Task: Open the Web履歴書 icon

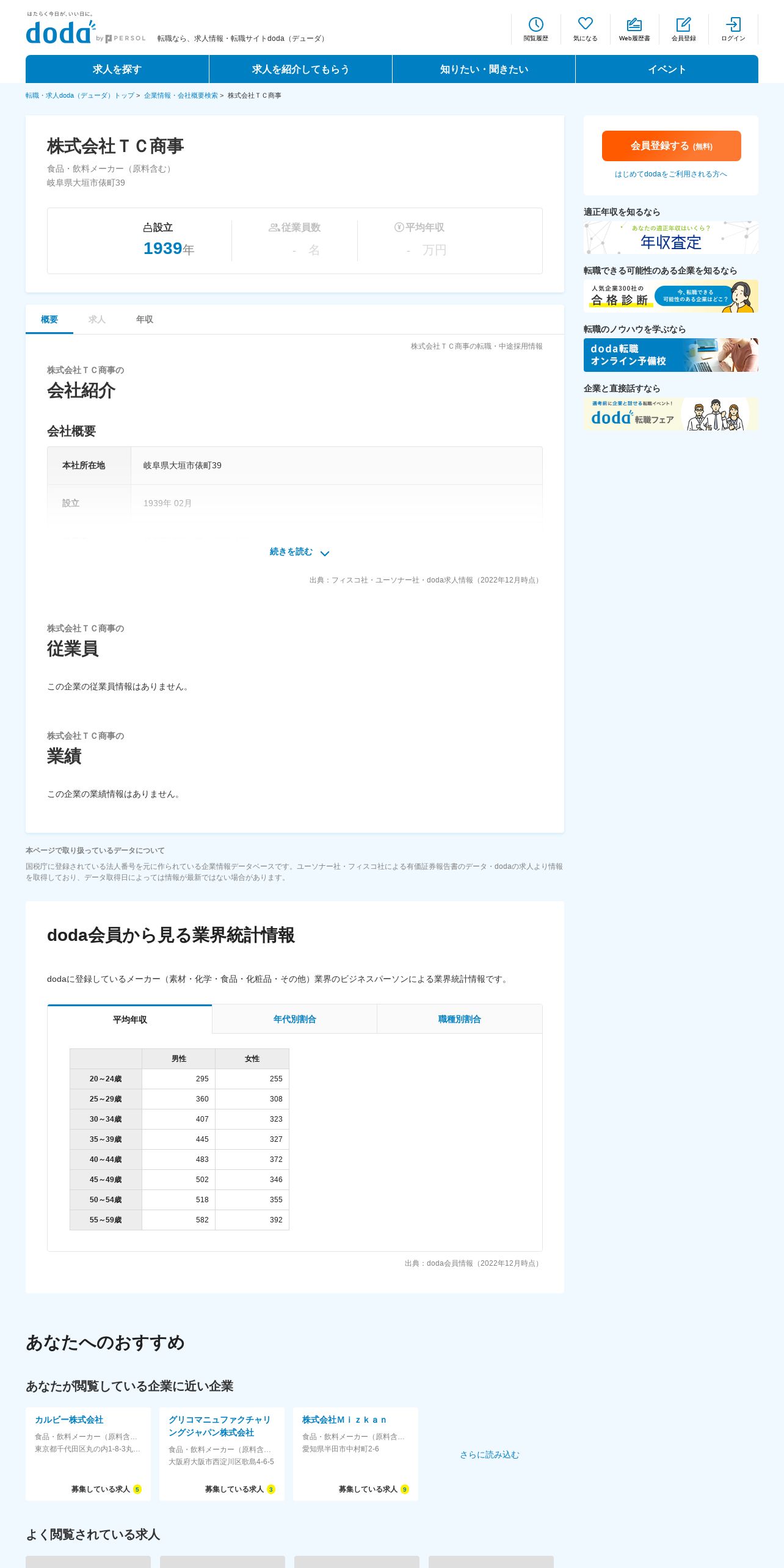Action: click(x=634, y=24)
